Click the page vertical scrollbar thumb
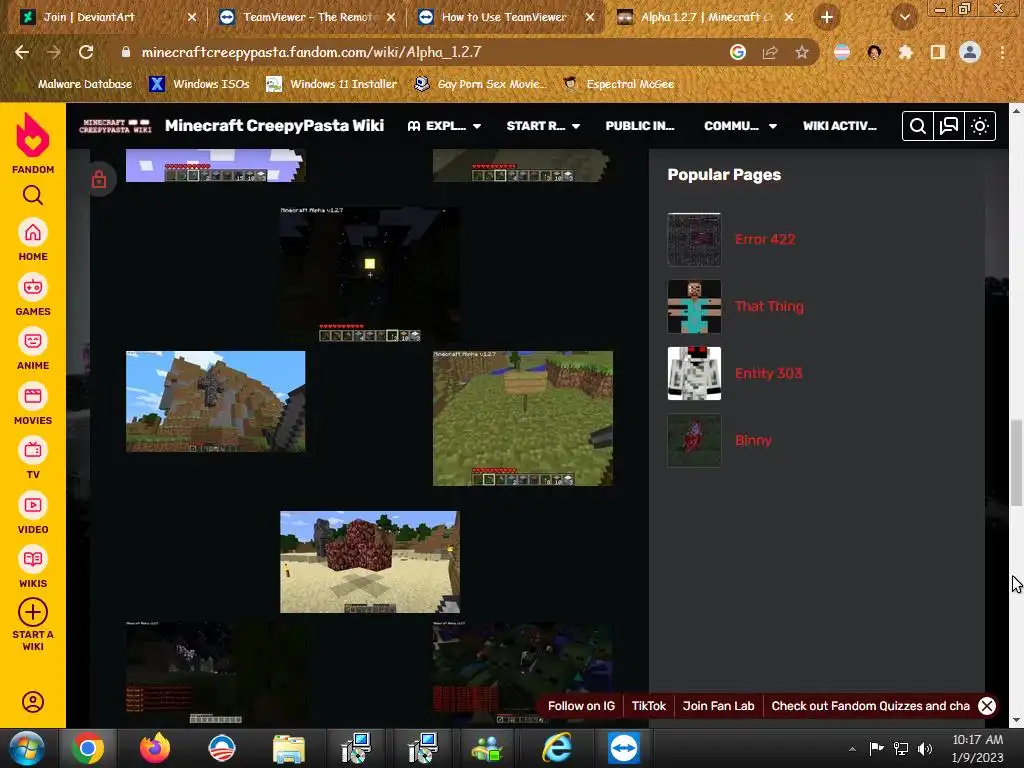The height and width of the screenshot is (768, 1024). pos(1016,463)
